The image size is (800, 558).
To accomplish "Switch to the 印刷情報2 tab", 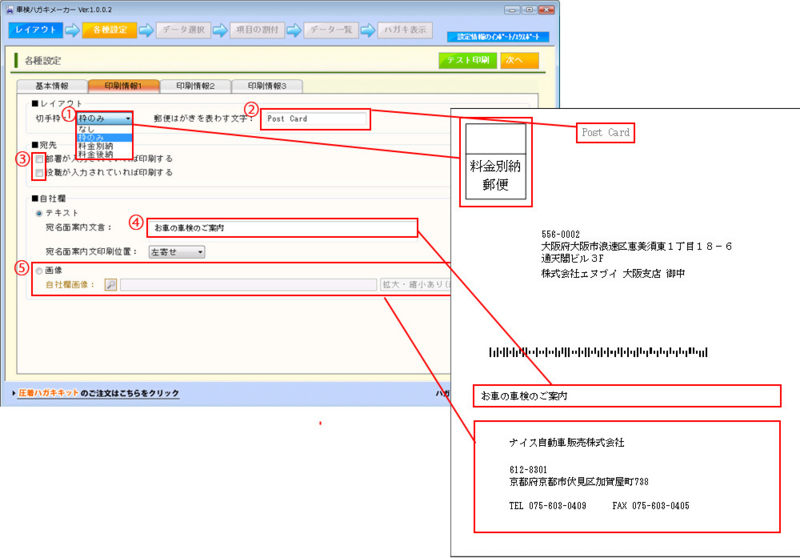I will coord(195,86).
